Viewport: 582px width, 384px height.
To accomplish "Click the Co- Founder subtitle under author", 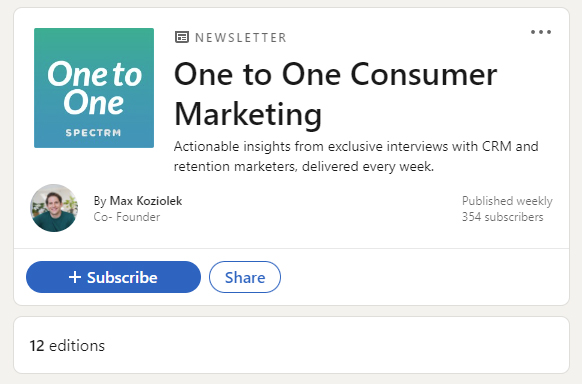I will pos(127,217).
